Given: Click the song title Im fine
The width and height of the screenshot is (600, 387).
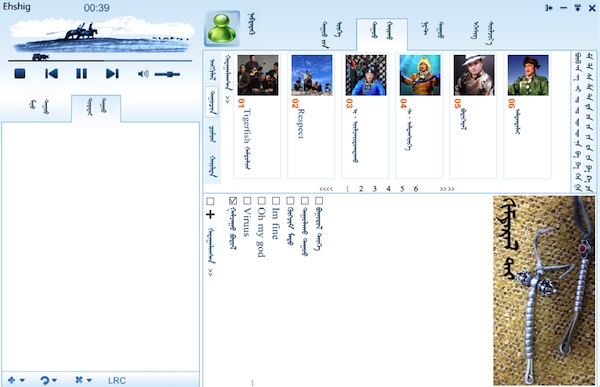Looking at the screenshot, I should click(x=276, y=224).
